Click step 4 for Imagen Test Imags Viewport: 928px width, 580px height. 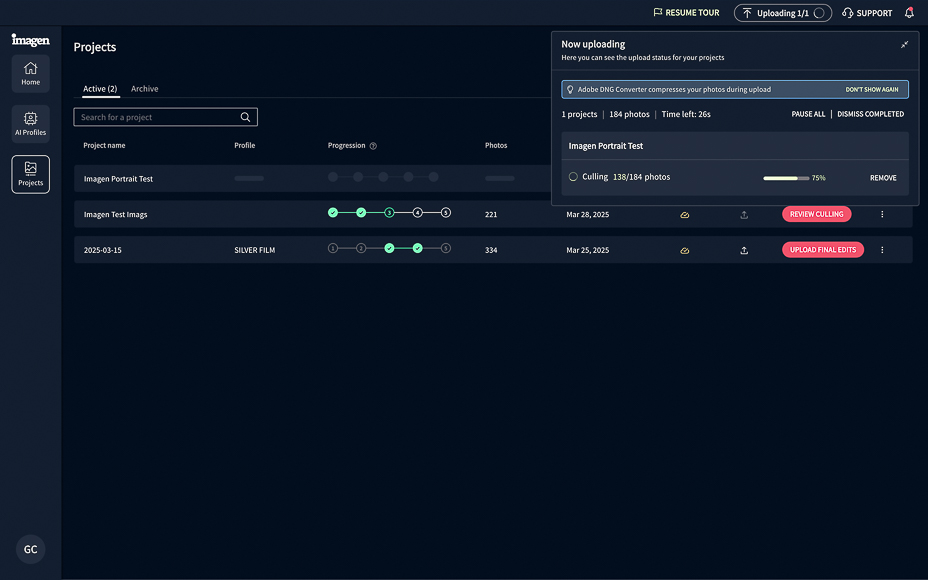[418, 212]
